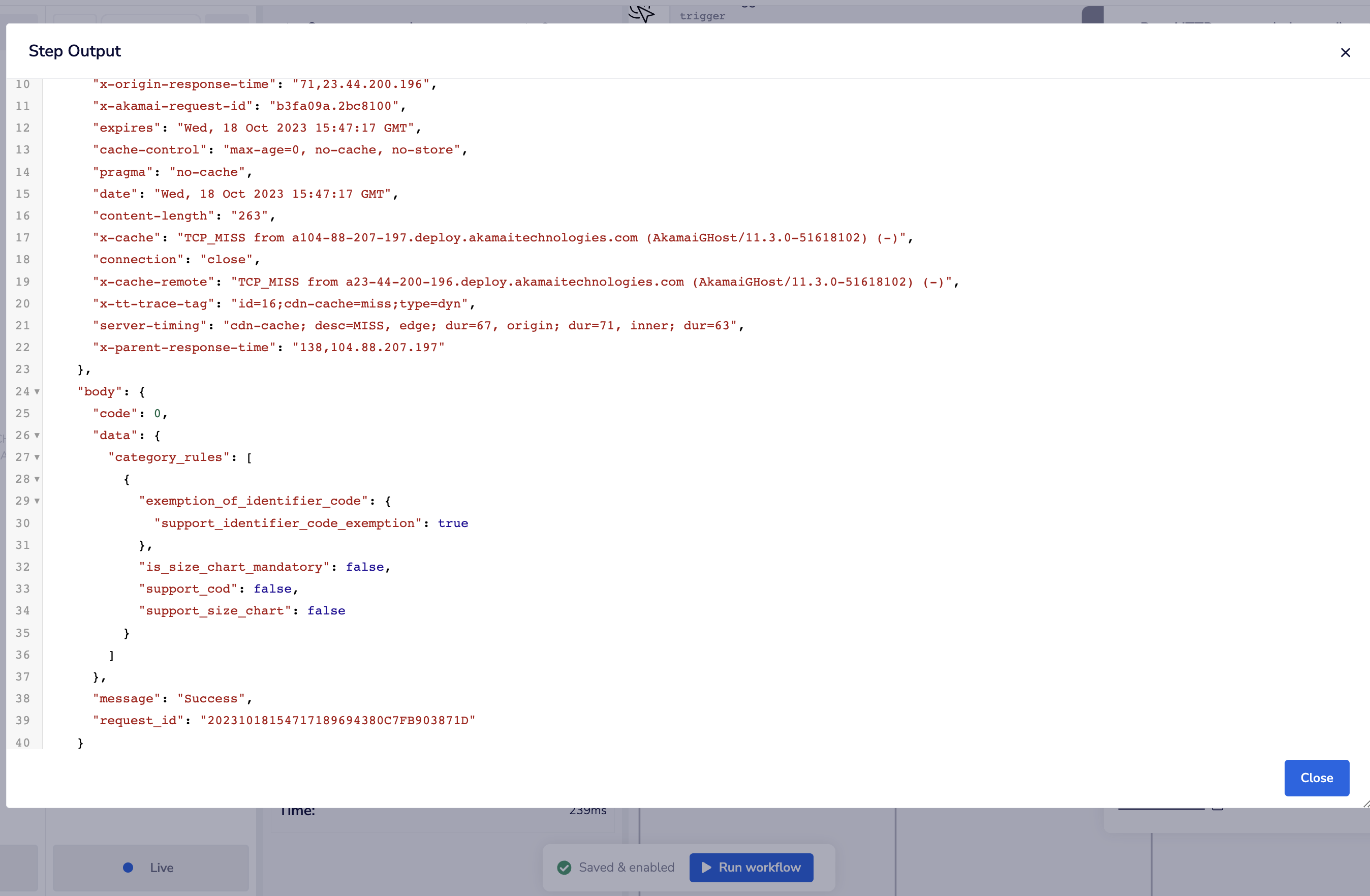Collapse the rule object on line 28
Screen dimensions: 1370x896
[37, 479]
